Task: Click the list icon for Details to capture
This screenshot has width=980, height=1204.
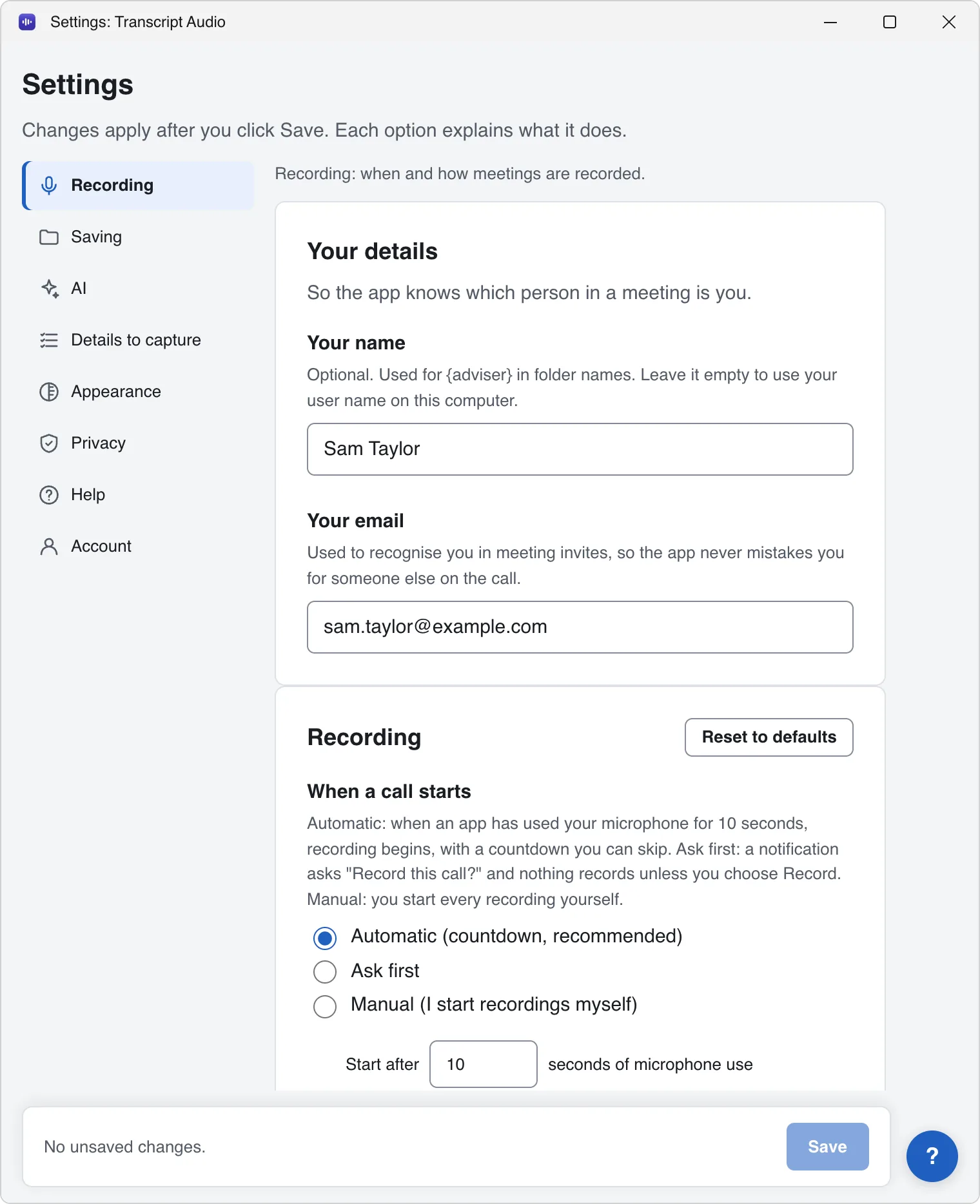Action: (49, 340)
